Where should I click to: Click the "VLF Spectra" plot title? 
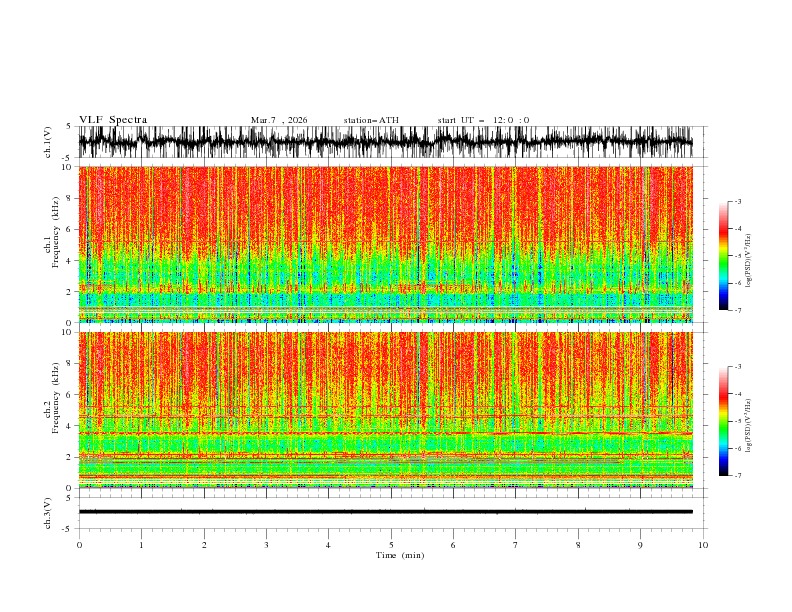pyautogui.click(x=113, y=120)
